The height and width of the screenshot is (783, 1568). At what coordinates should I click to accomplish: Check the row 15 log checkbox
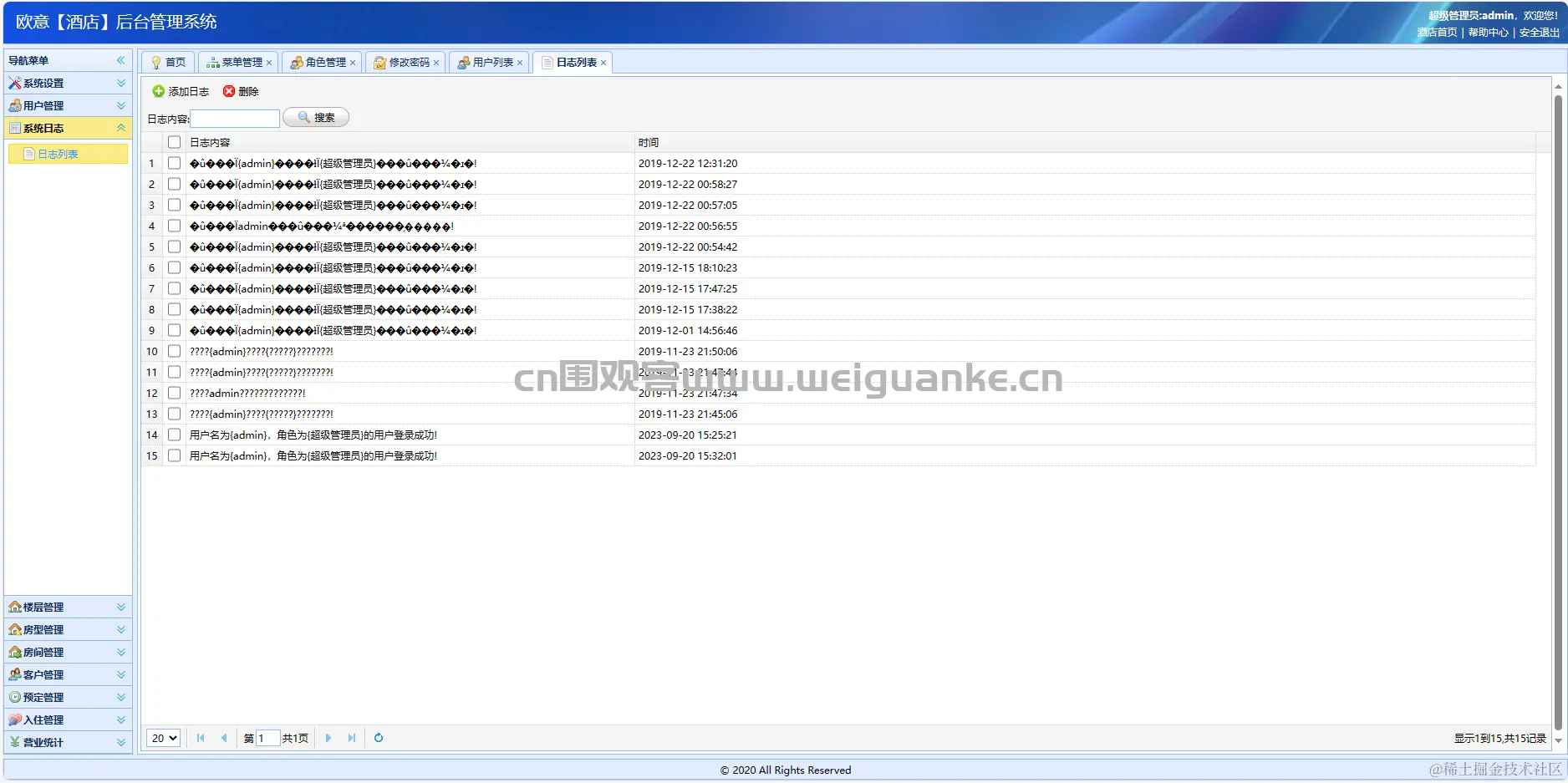click(x=174, y=455)
